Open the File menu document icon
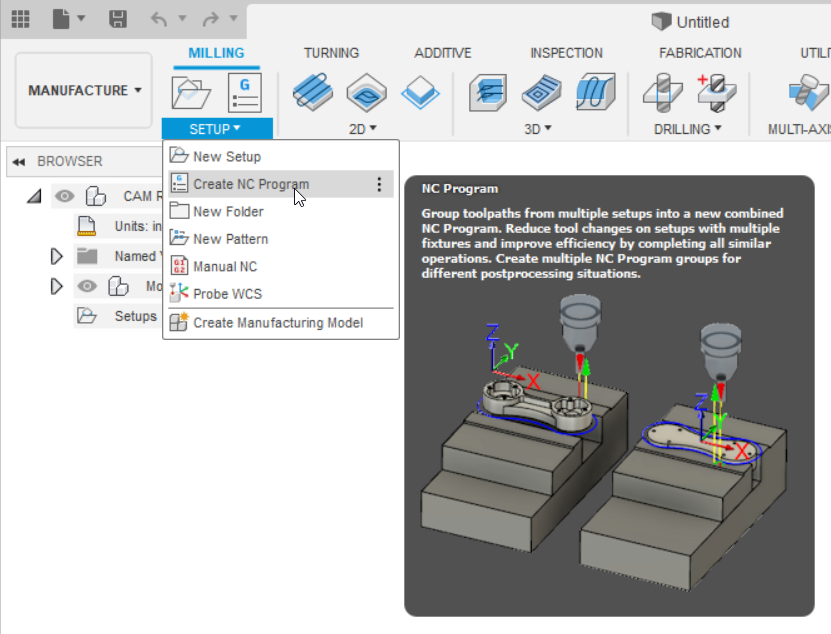The height and width of the screenshot is (634, 831). (x=61, y=19)
